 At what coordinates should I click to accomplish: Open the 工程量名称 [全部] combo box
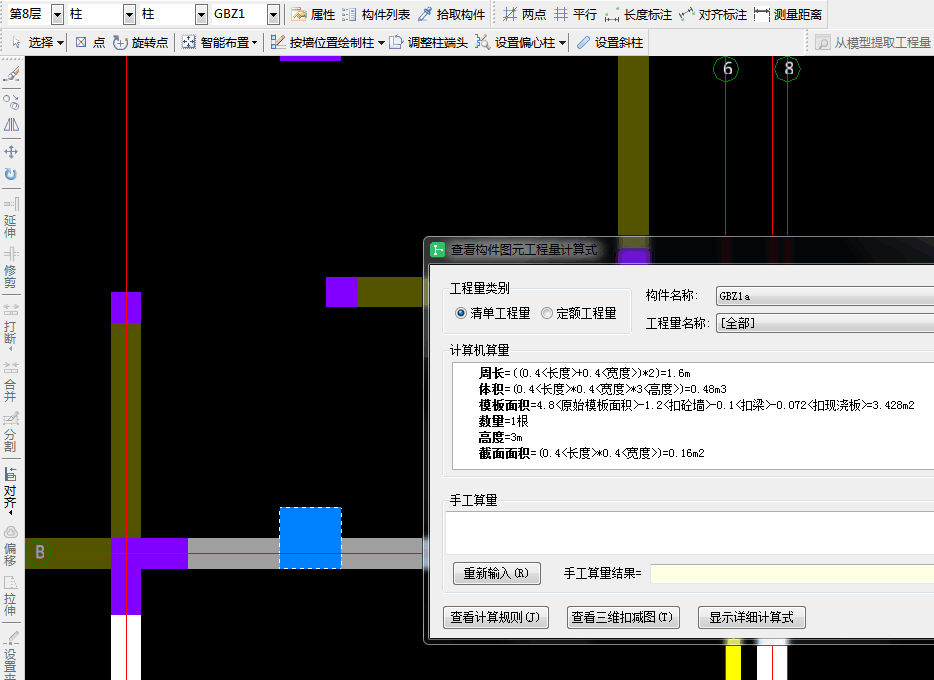coord(824,323)
